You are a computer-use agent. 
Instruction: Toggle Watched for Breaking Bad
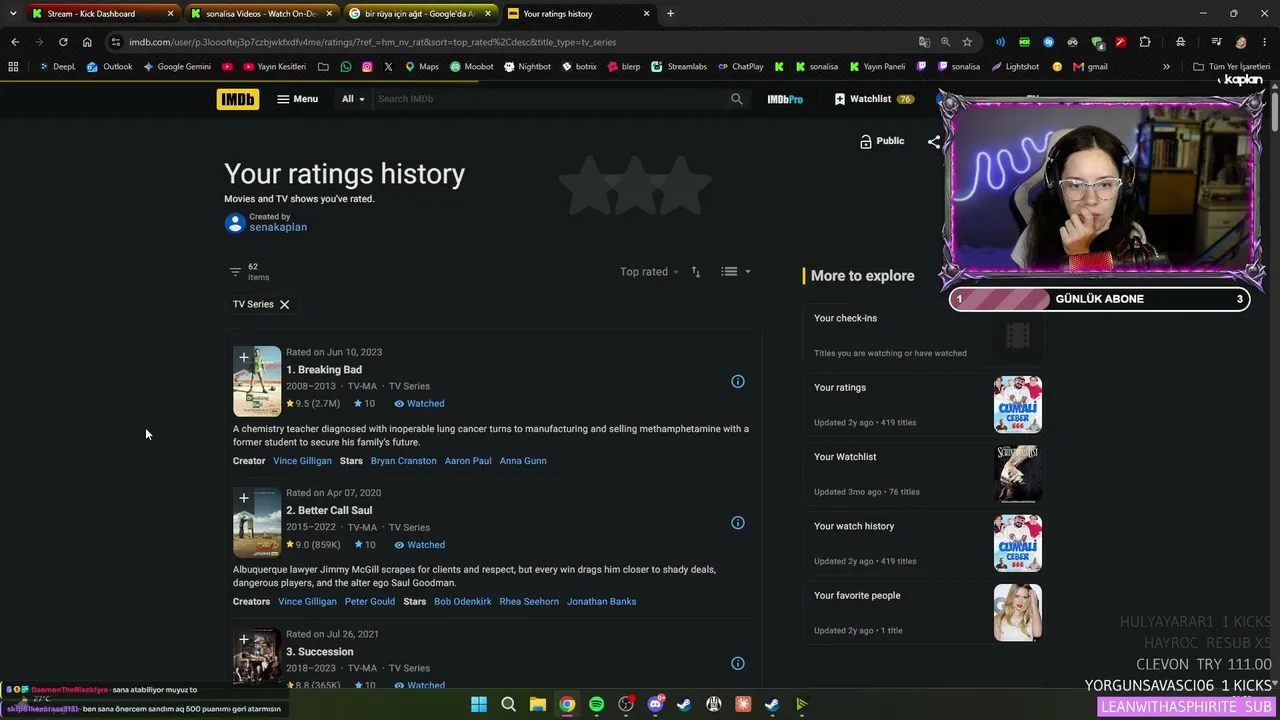419,404
